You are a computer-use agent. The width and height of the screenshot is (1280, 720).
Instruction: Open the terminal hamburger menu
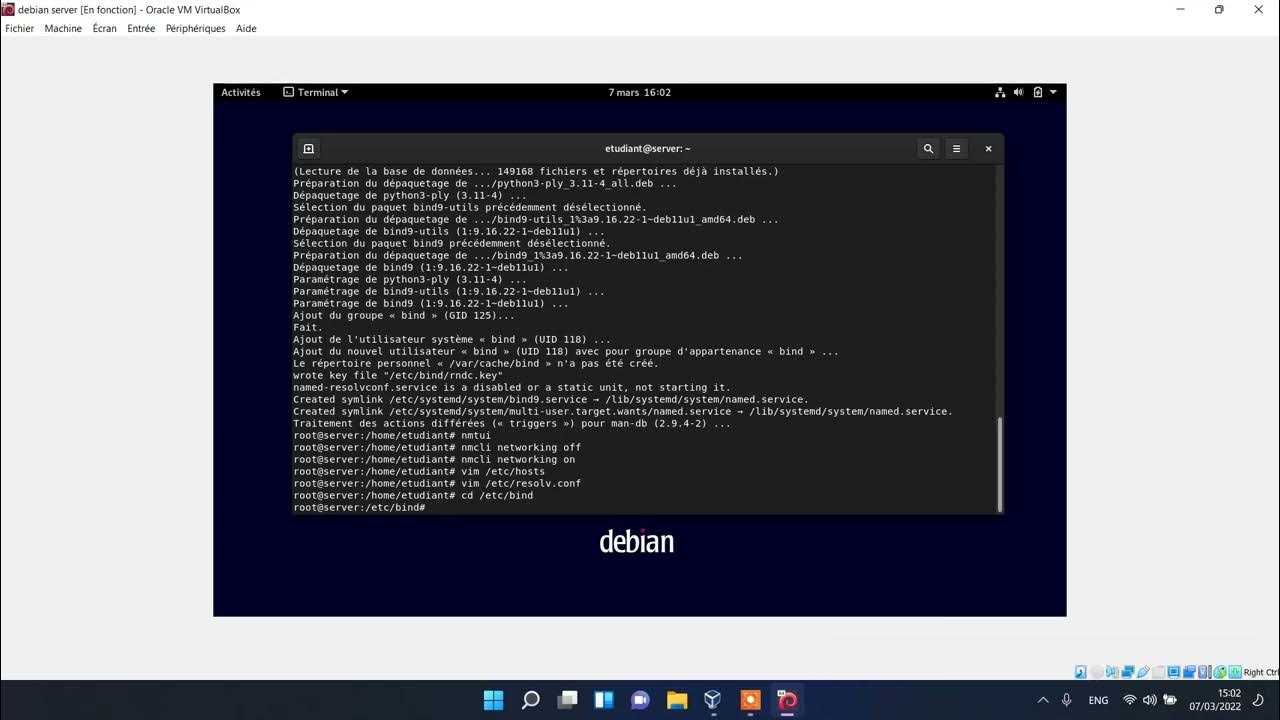coord(956,148)
